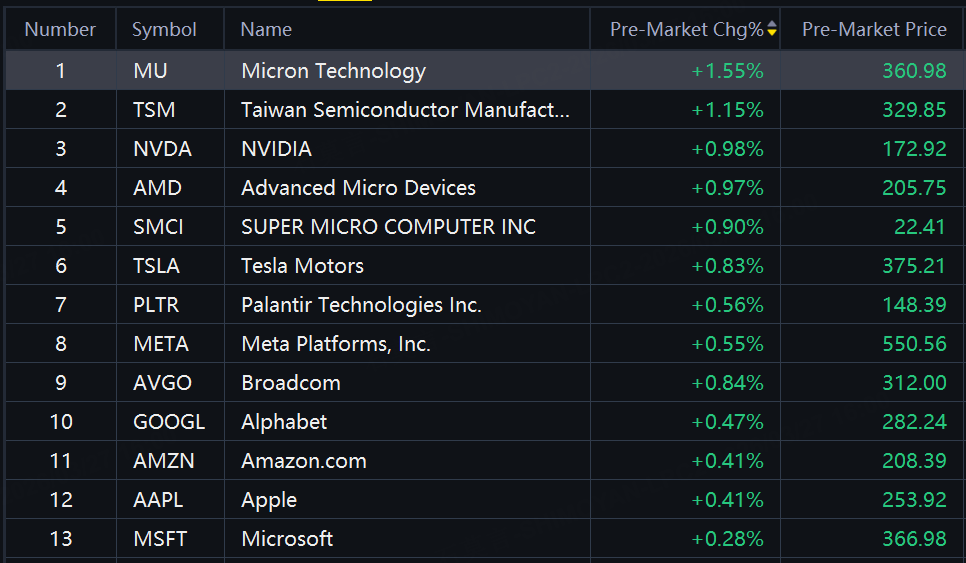Sort by the Symbol column header
This screenshot has height=563, width=966.
point(164,29)
